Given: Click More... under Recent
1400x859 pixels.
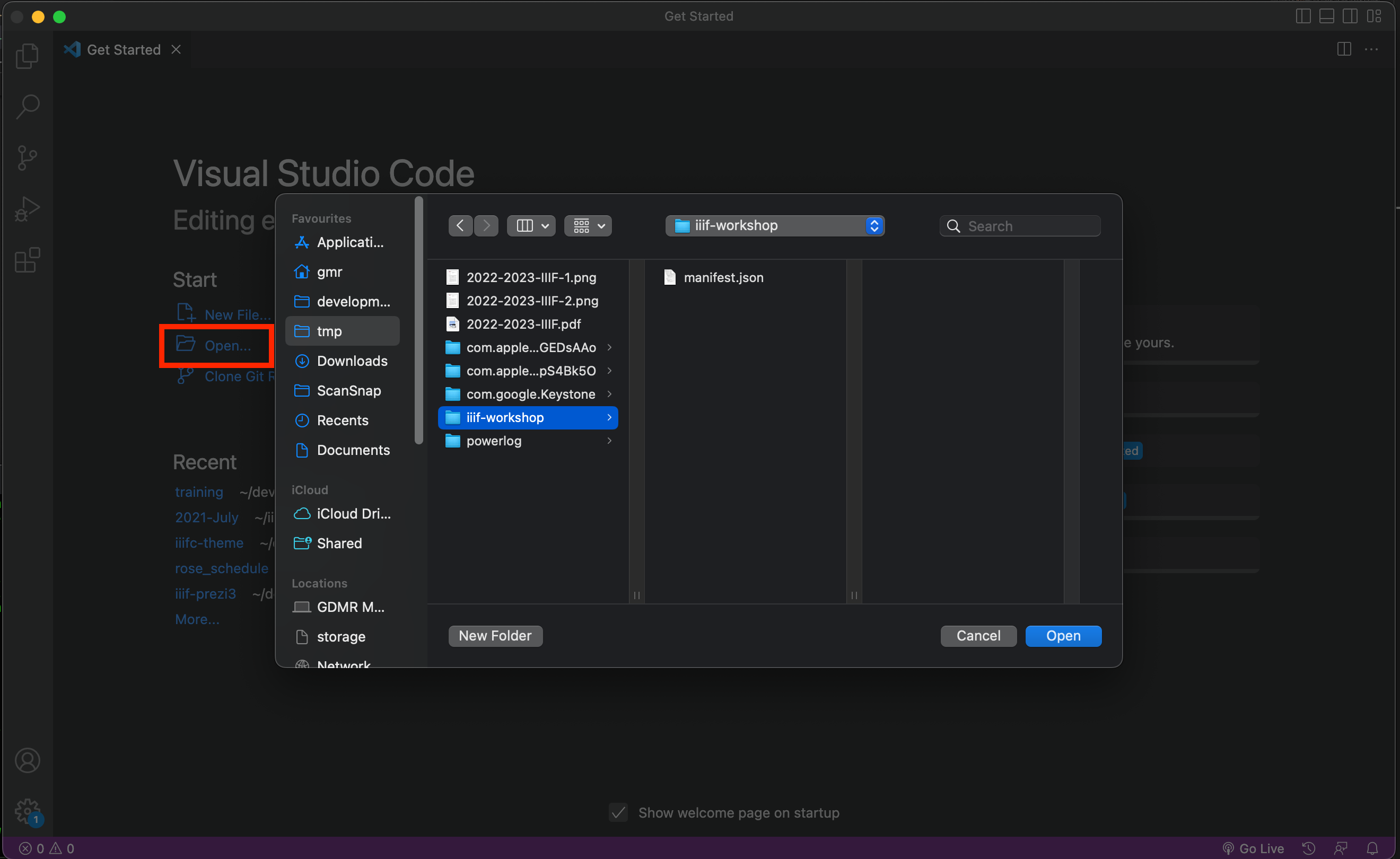Looking at the screenshot, I should pos(197,619).
